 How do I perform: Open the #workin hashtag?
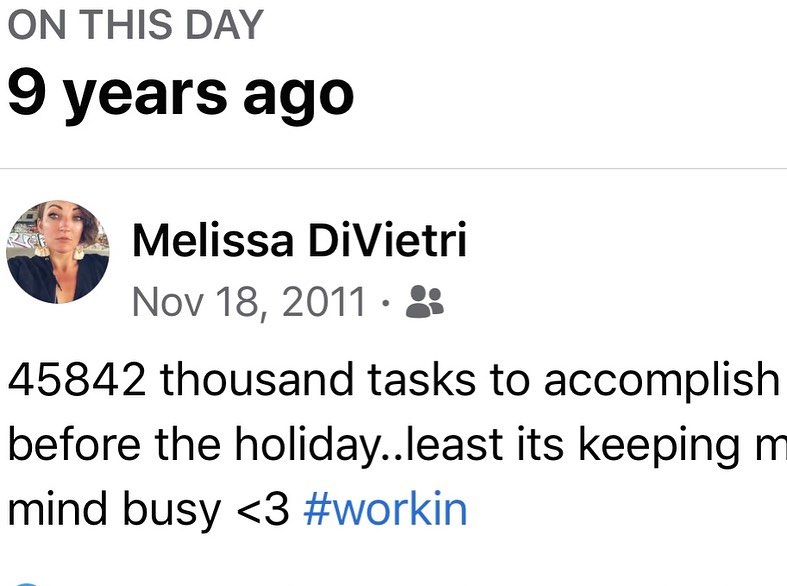click(384, 509)
